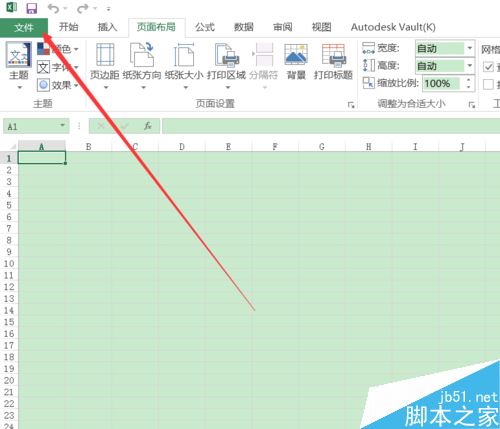
Task: Select column A header
Action: [42, 146]
